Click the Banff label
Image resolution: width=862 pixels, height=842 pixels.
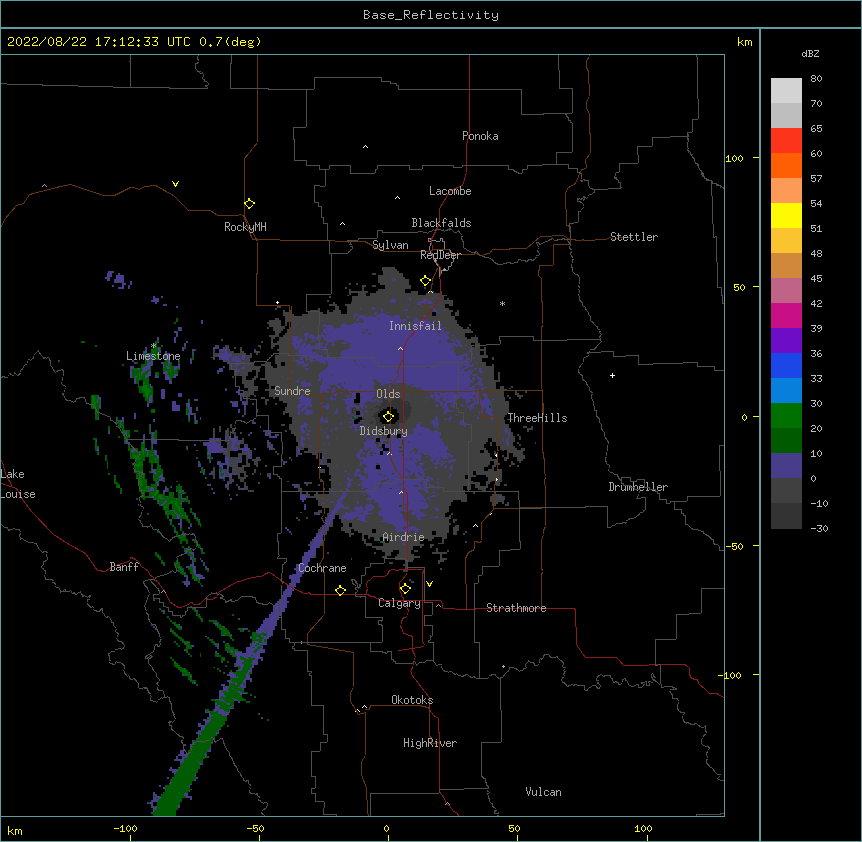[124, 567]
